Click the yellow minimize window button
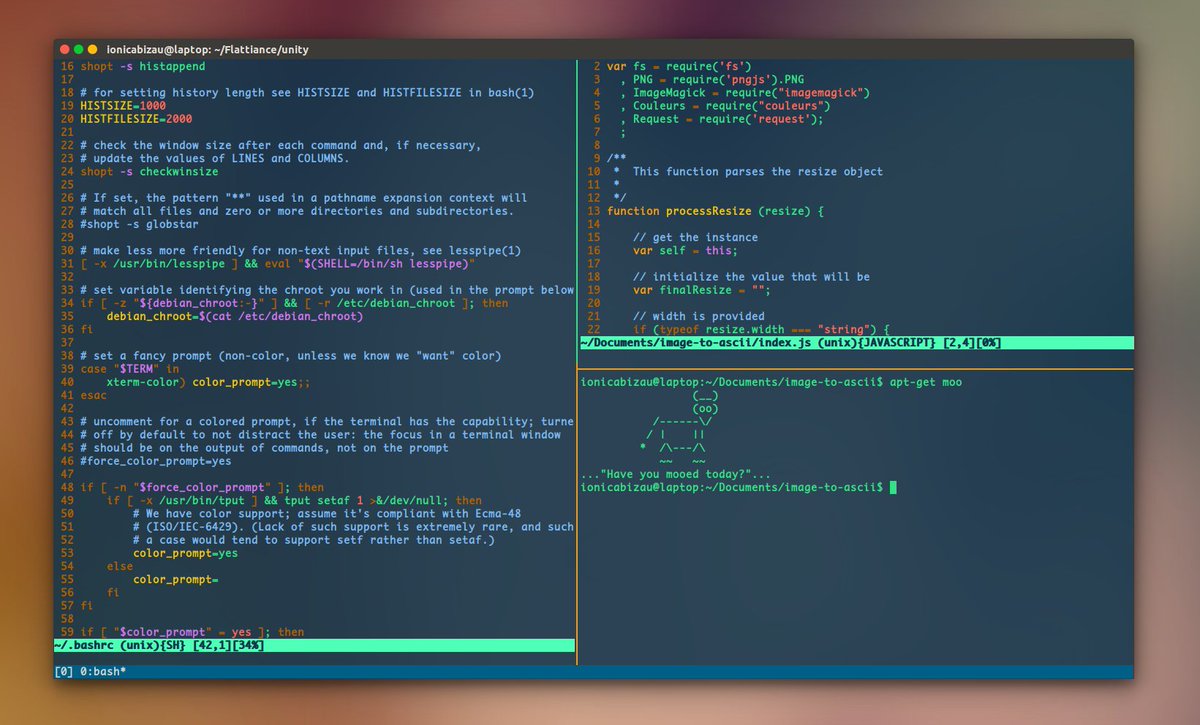Screen dimensions: 1200x725 click(x=92, y=49)
